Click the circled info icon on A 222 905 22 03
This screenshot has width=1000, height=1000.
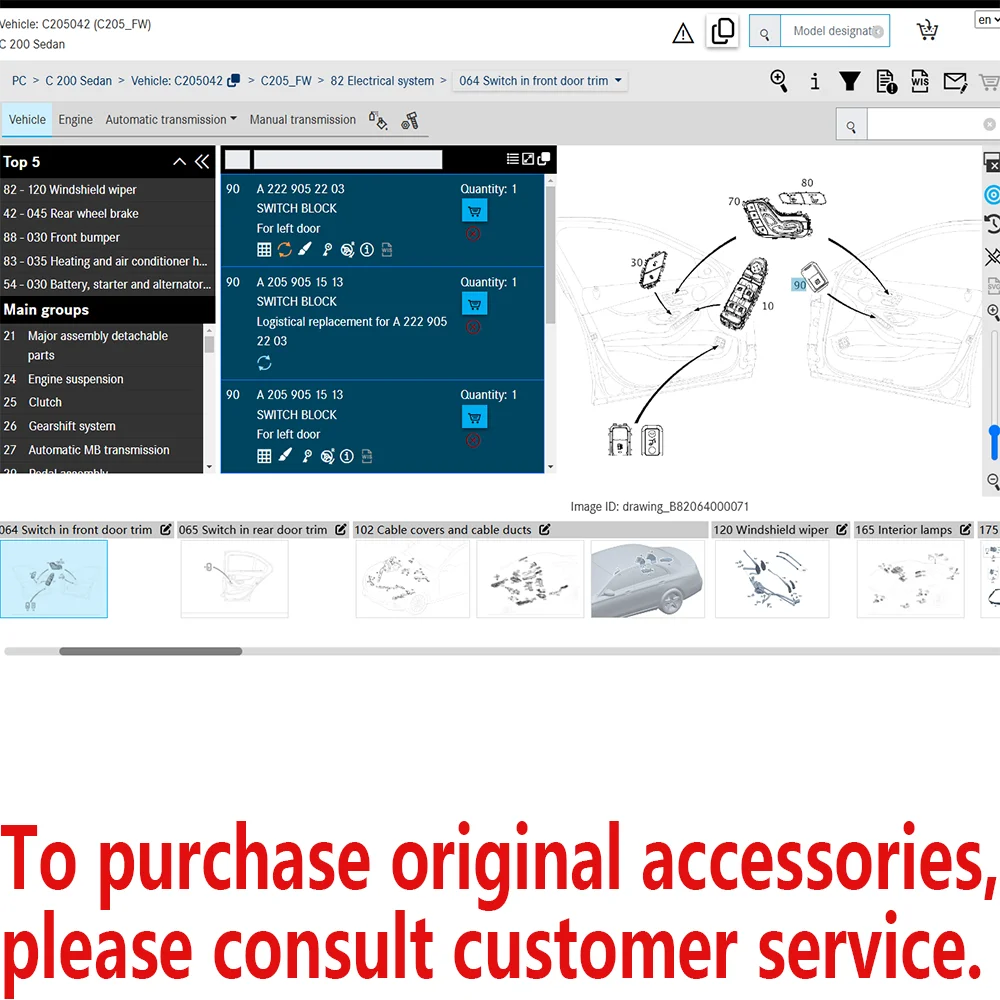pyautogui.click(x=367, y=250)
